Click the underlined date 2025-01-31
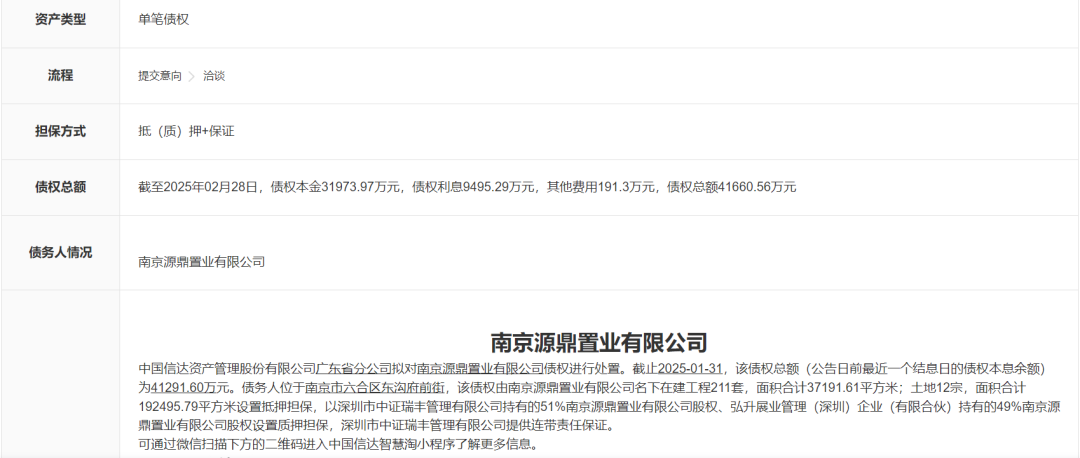The height and width of the screenshot is (458, 1080). [689, 368]
